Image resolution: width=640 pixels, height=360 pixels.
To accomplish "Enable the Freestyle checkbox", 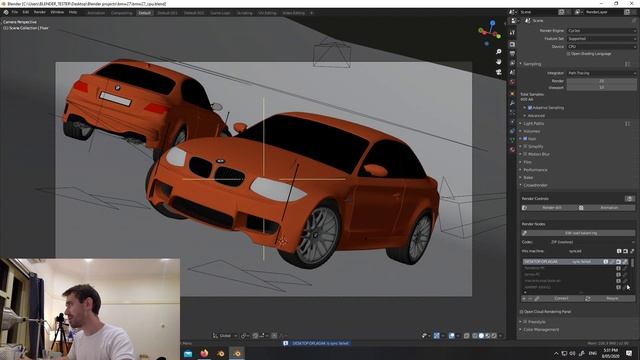I will 525,322.
